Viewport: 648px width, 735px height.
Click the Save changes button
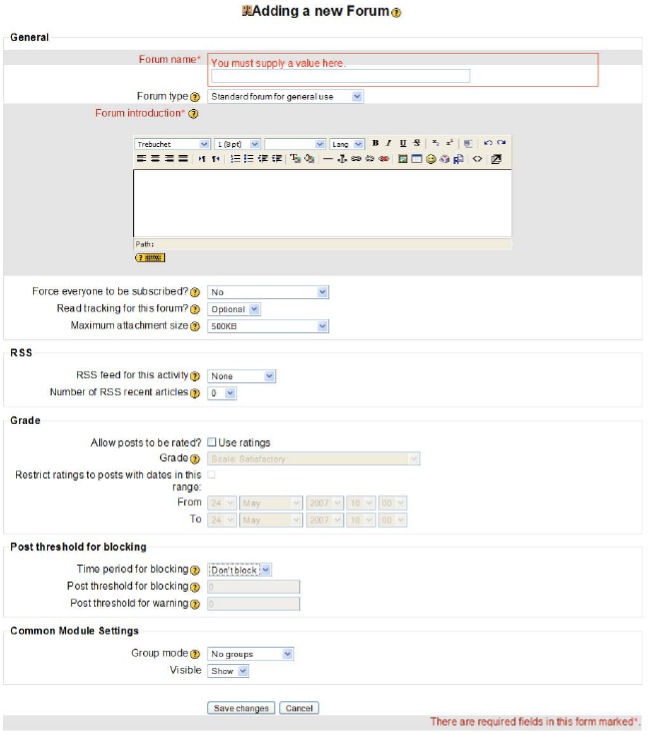(x=240, y=708)
